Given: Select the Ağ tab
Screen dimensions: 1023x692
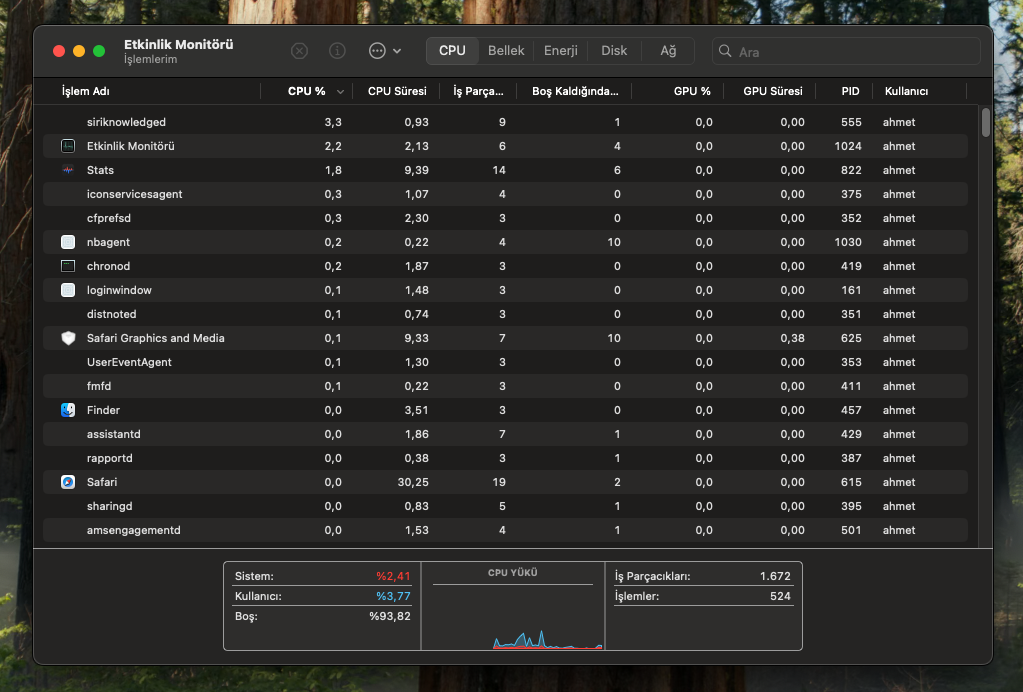Looking at the screenshot, I should click(668, 51).
